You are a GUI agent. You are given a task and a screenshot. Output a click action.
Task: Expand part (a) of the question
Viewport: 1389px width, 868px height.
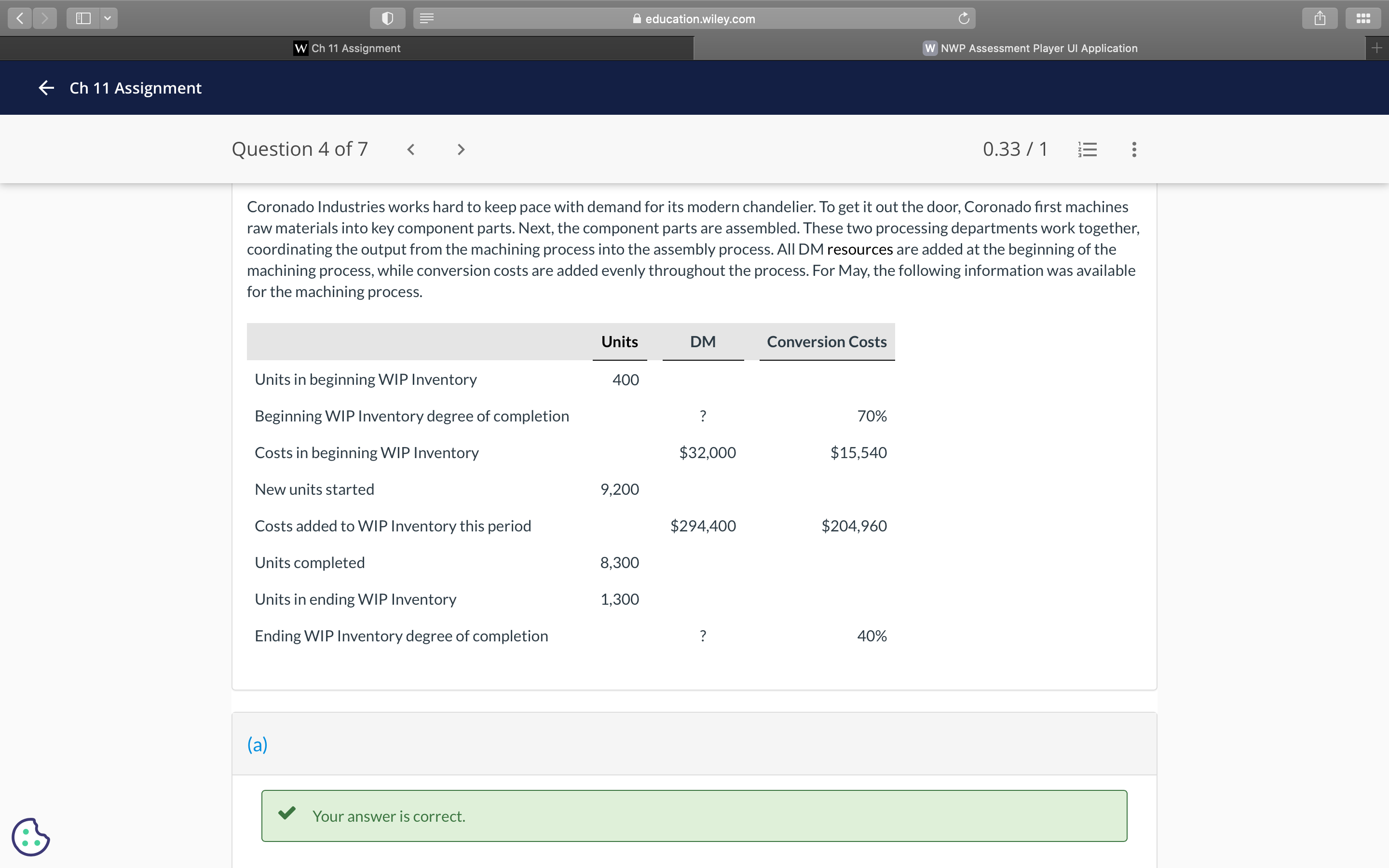[257, 744]
